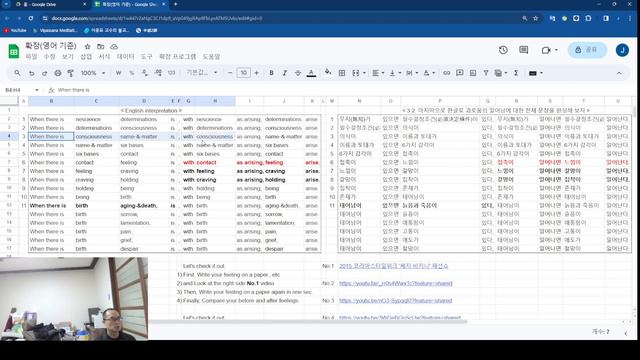Toggle italic formatting
Image resolution: width=640 pixels, height=360 pixels.
pyautogui.click(x=284, y=73)
